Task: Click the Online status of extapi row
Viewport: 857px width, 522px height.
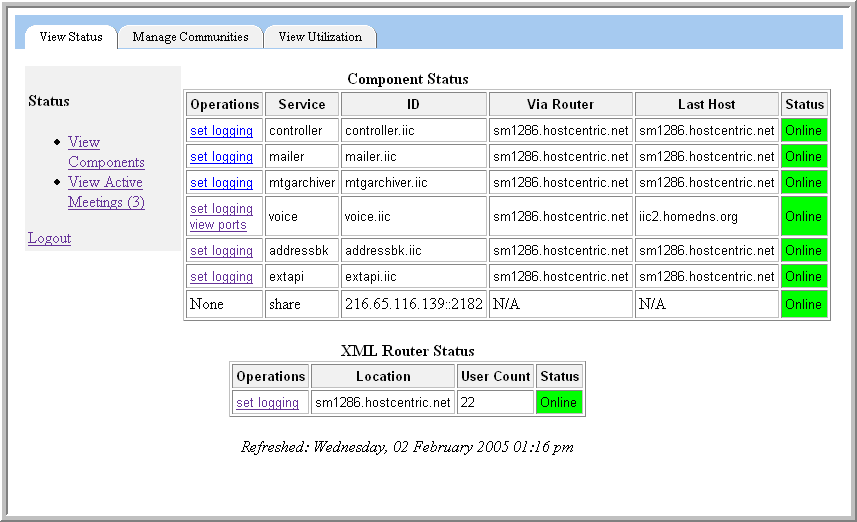Action: (804, 277)
